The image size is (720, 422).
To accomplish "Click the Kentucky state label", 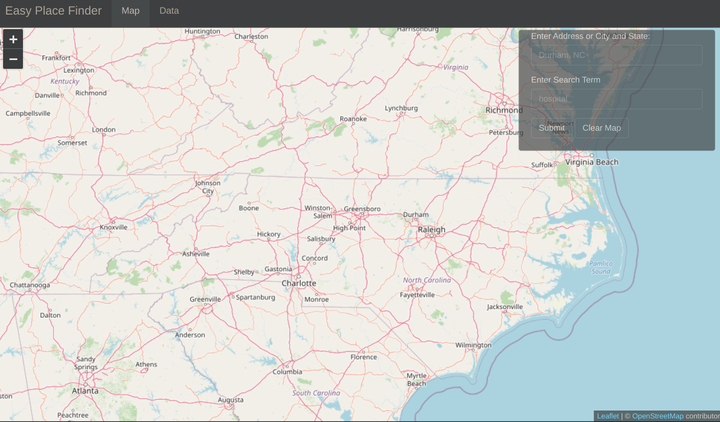I will [65, 81].
